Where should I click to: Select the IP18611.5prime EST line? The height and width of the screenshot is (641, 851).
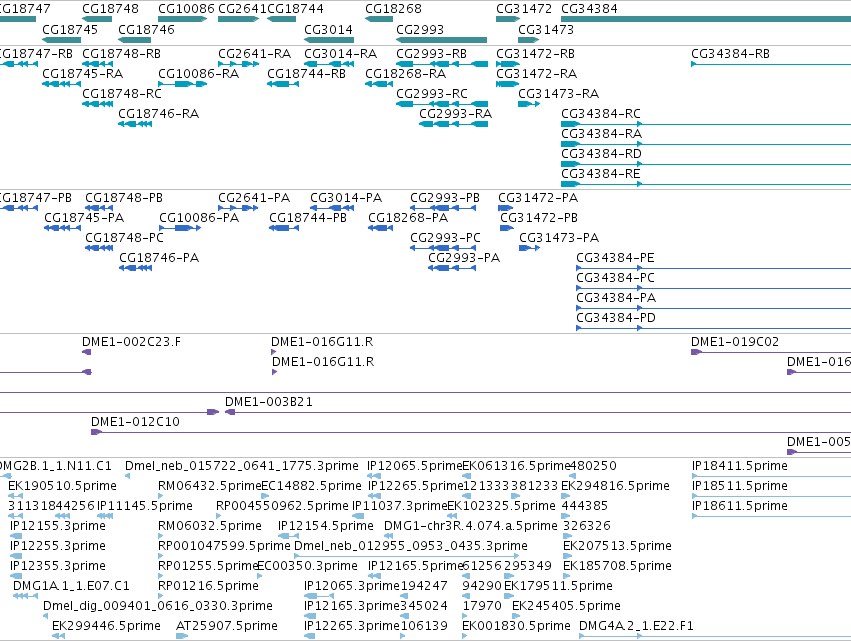click(771, 517)
